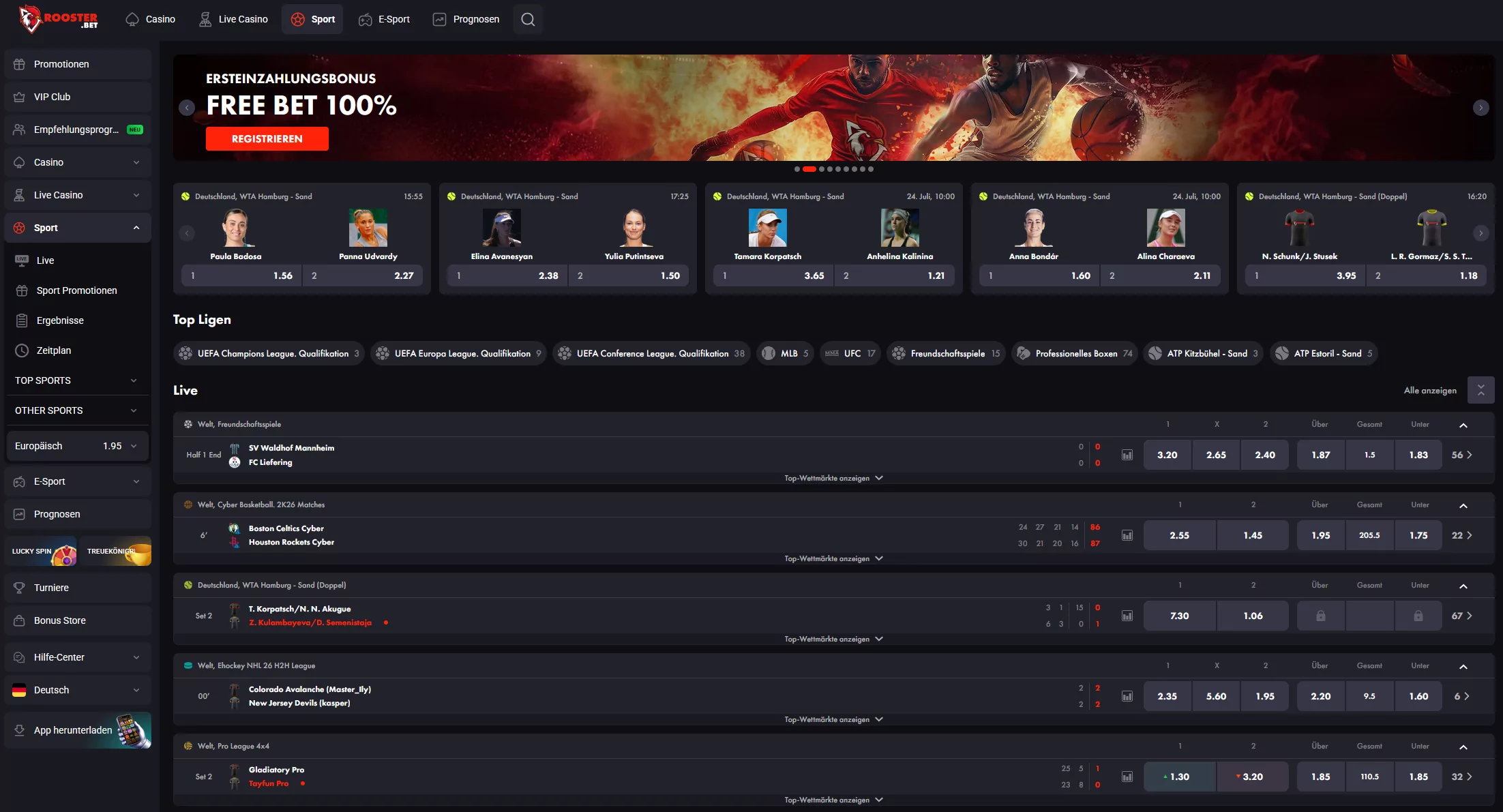This screenshot has height=812, width=1503.
Task: Open Empfehlungsprogramm in the sidebar
Action: pyautogui.click(x=78, y=130)
